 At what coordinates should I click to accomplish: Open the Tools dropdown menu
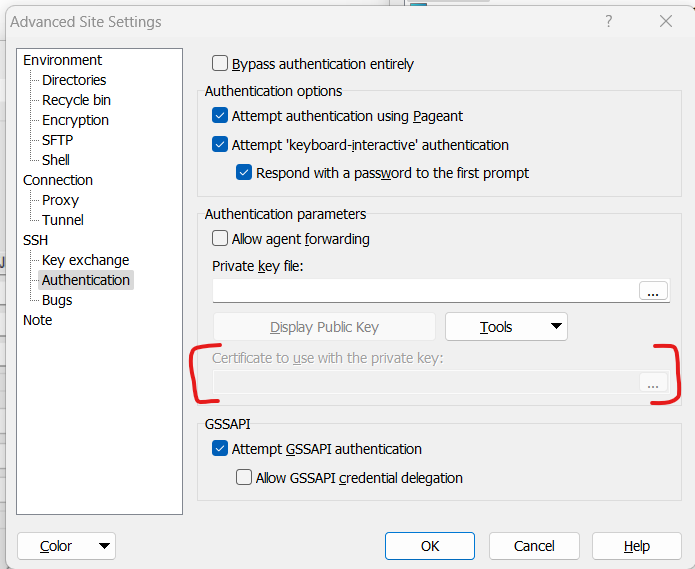pyautogui.click(x=505, y=327)
